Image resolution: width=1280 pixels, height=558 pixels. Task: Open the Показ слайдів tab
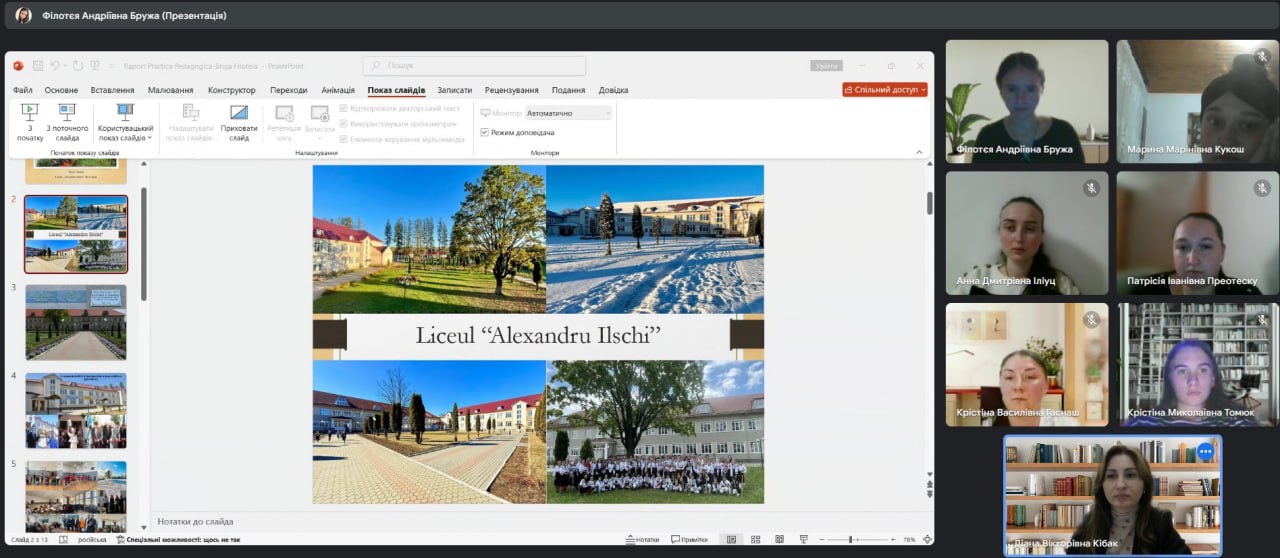[396, 90]
